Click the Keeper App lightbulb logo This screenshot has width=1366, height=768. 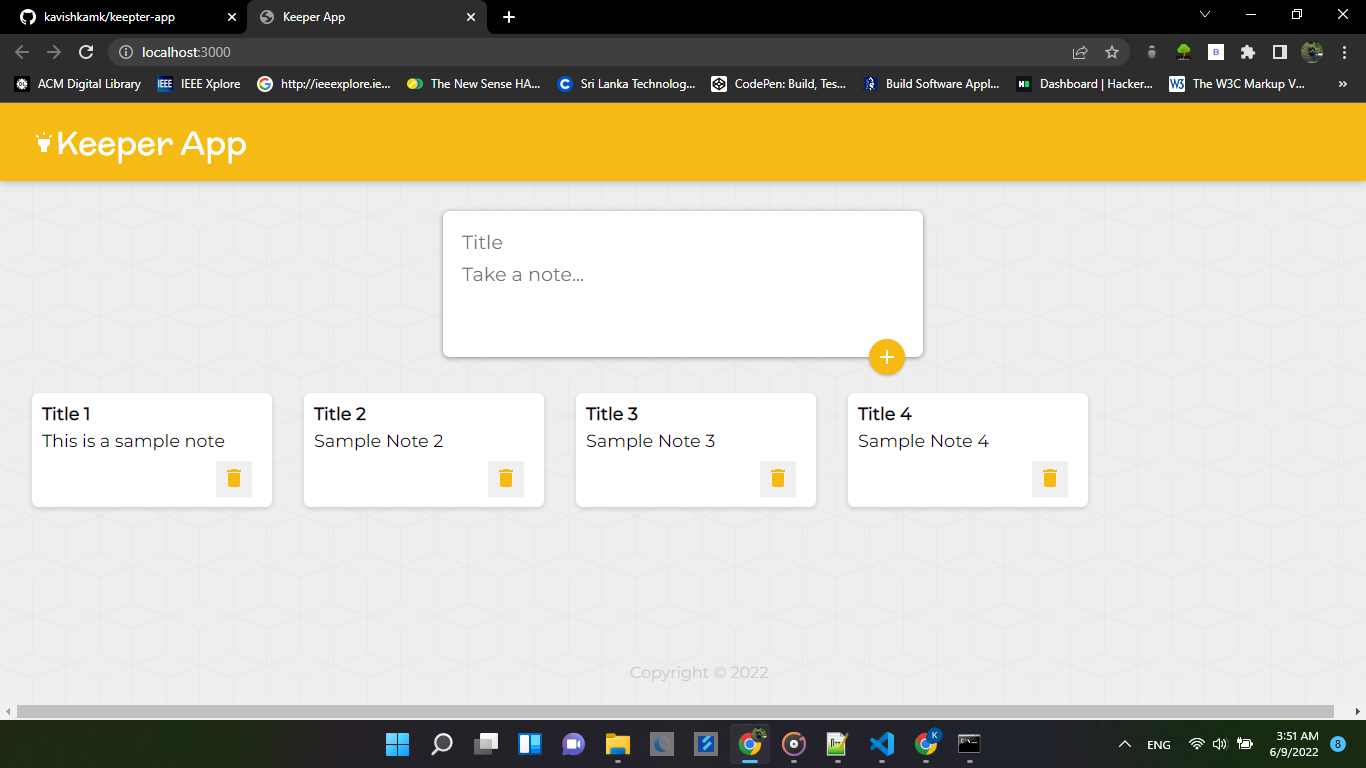pyautogui.click(x=44, y=144)
